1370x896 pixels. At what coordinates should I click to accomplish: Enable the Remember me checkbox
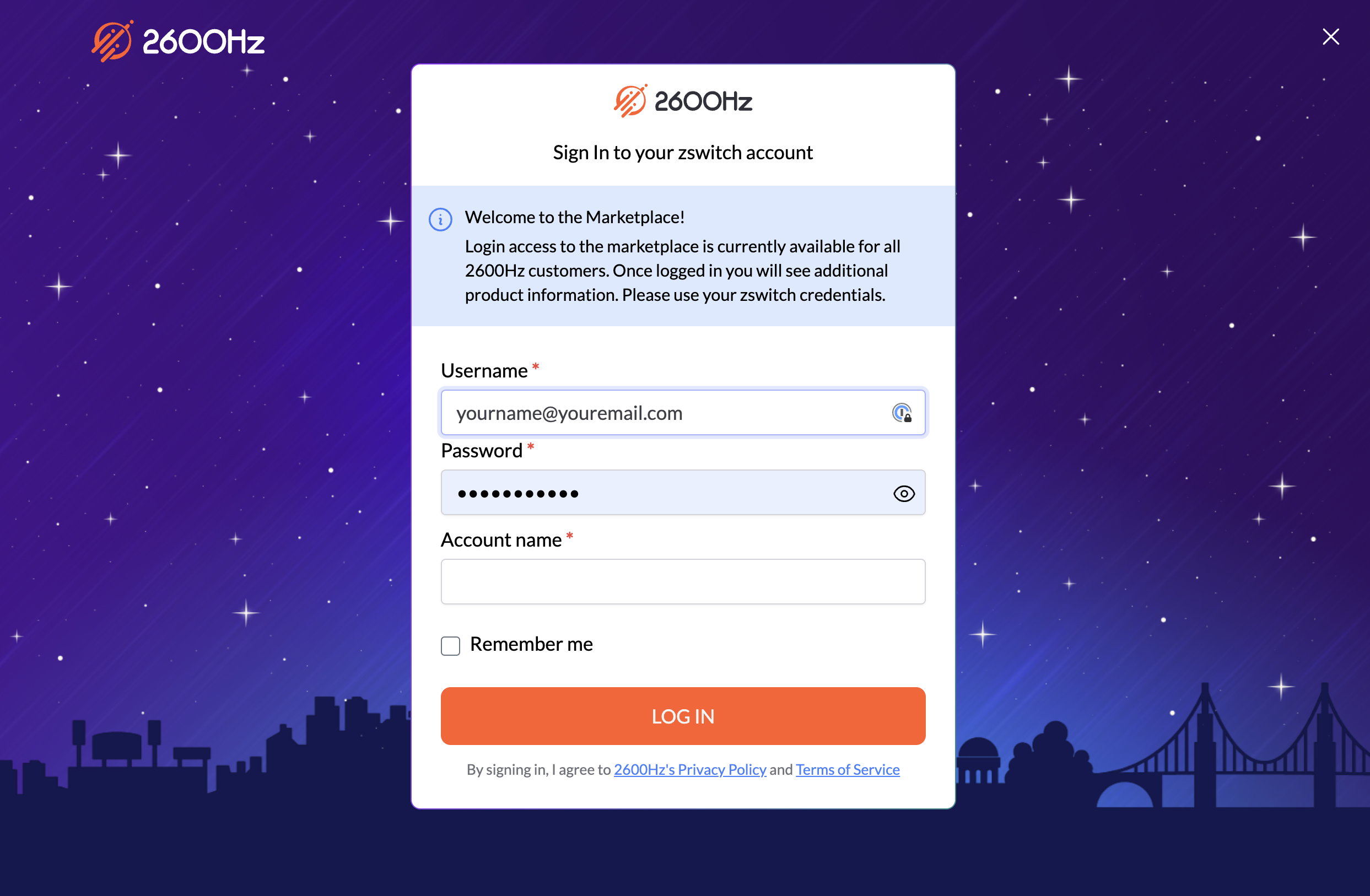click(x=451, y=646)
